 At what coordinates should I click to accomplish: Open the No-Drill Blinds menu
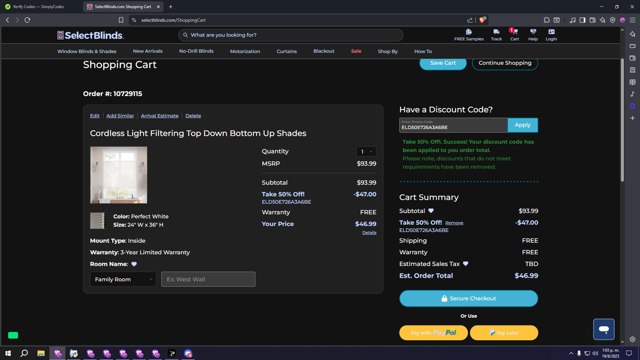196,51
